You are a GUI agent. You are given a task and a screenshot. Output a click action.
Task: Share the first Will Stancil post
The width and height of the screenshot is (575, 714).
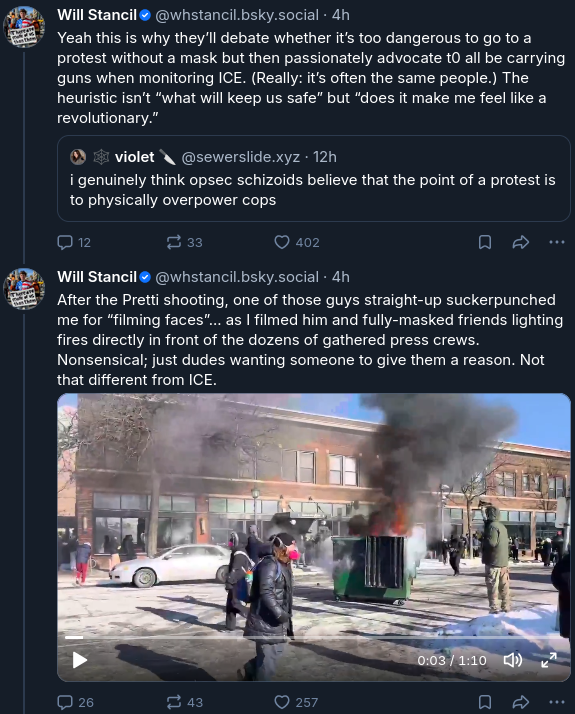click(x=520, y=242)
